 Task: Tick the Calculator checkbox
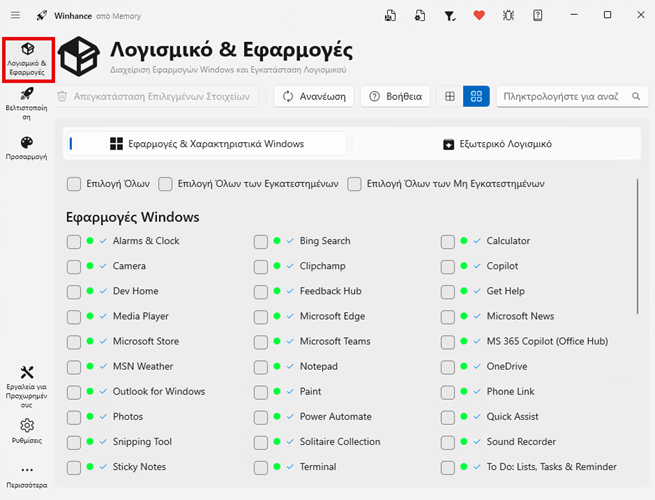click(x=448, y=241)
